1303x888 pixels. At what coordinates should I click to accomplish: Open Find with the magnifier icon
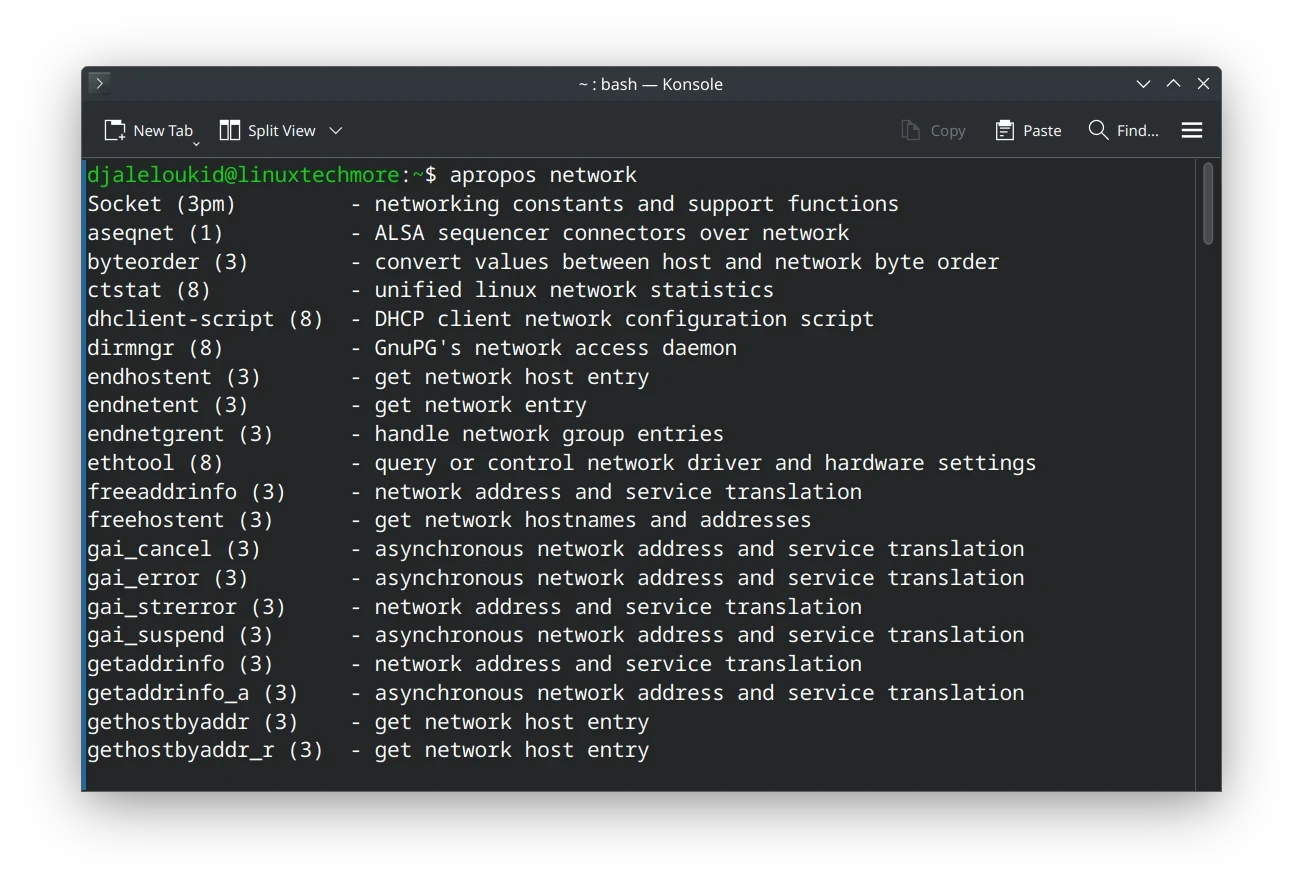1098,131
